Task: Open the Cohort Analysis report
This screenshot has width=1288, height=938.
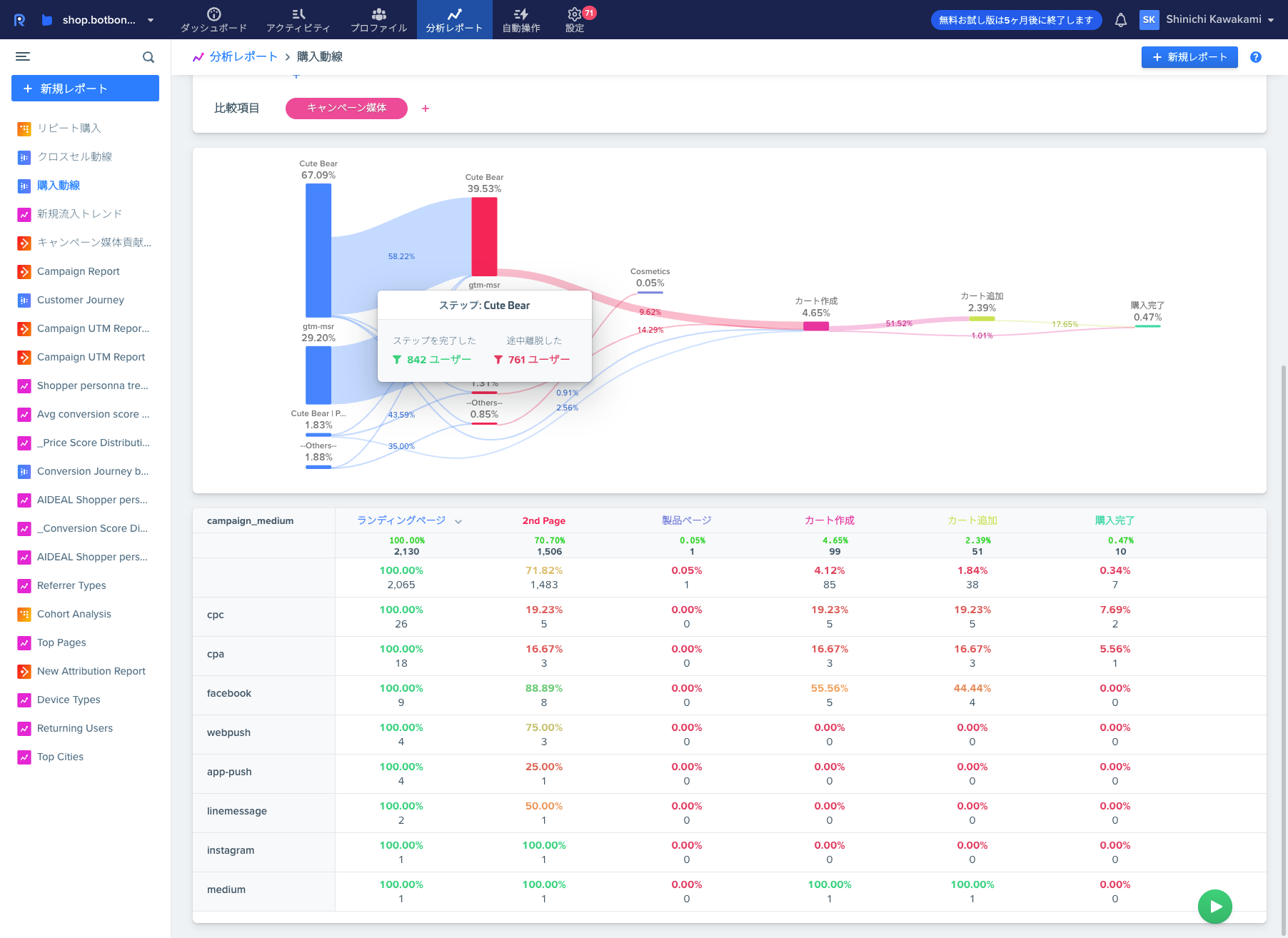Action: [74, 614]
